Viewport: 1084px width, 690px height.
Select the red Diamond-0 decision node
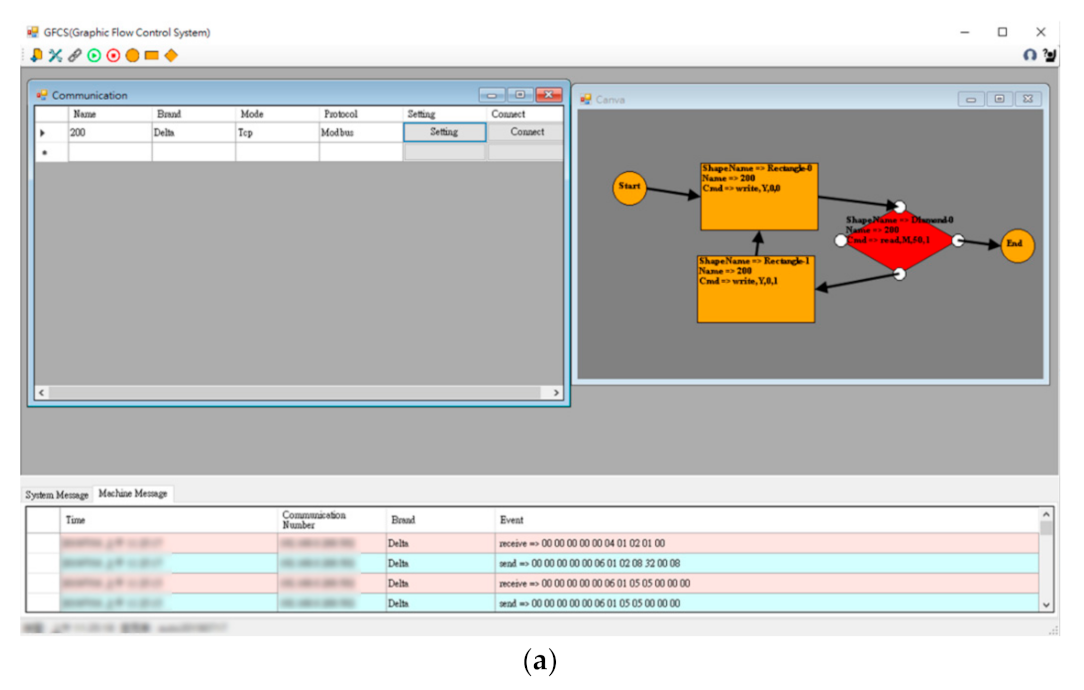click(x=899, y=241)
